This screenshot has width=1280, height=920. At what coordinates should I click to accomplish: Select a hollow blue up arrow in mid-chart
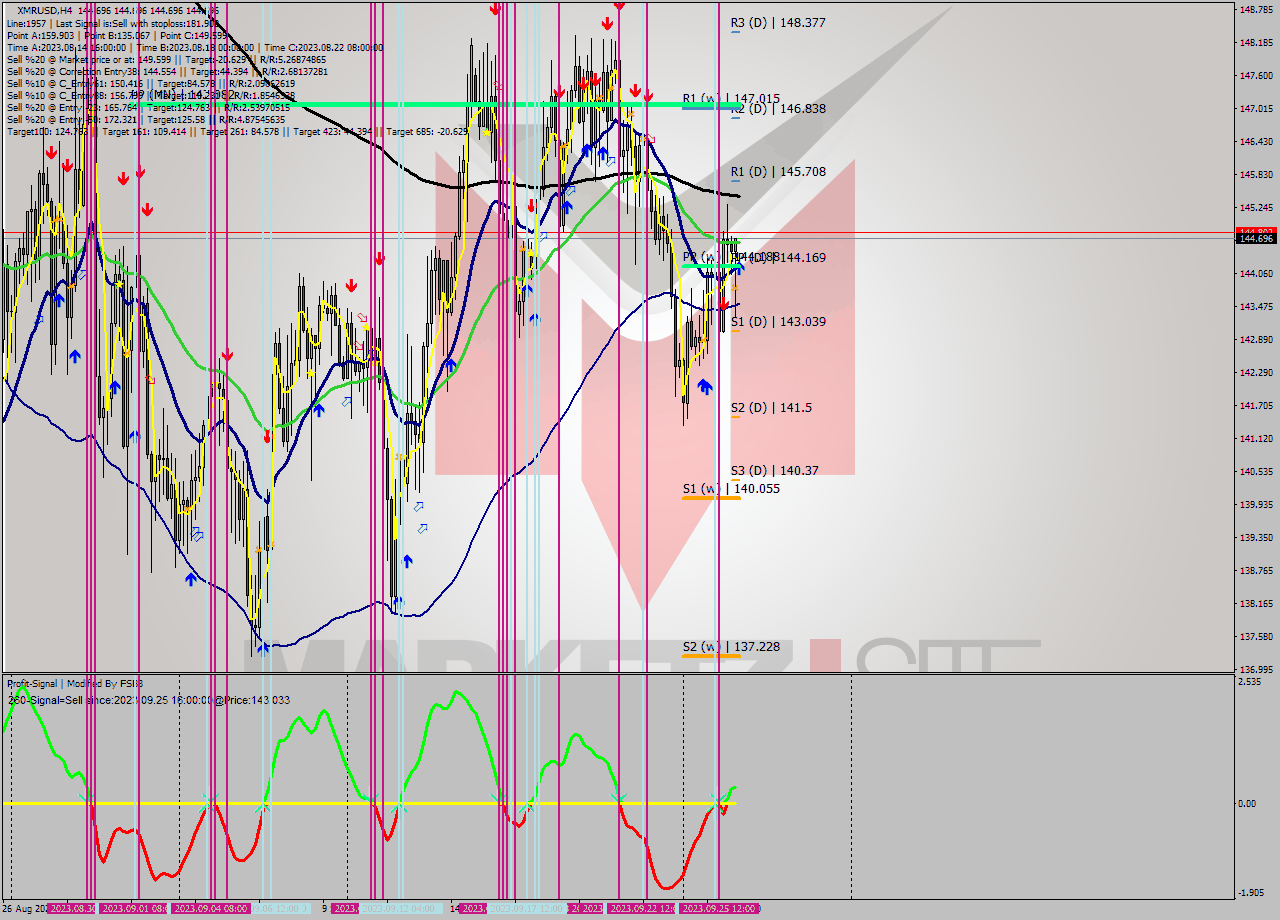tap(420, 507)
